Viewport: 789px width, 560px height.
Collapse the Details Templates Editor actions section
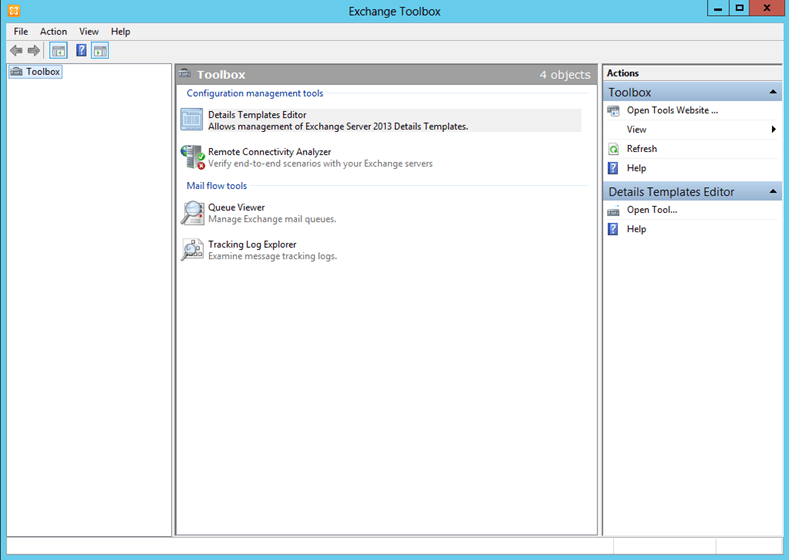pyautogui.click(x=773, y=192)
